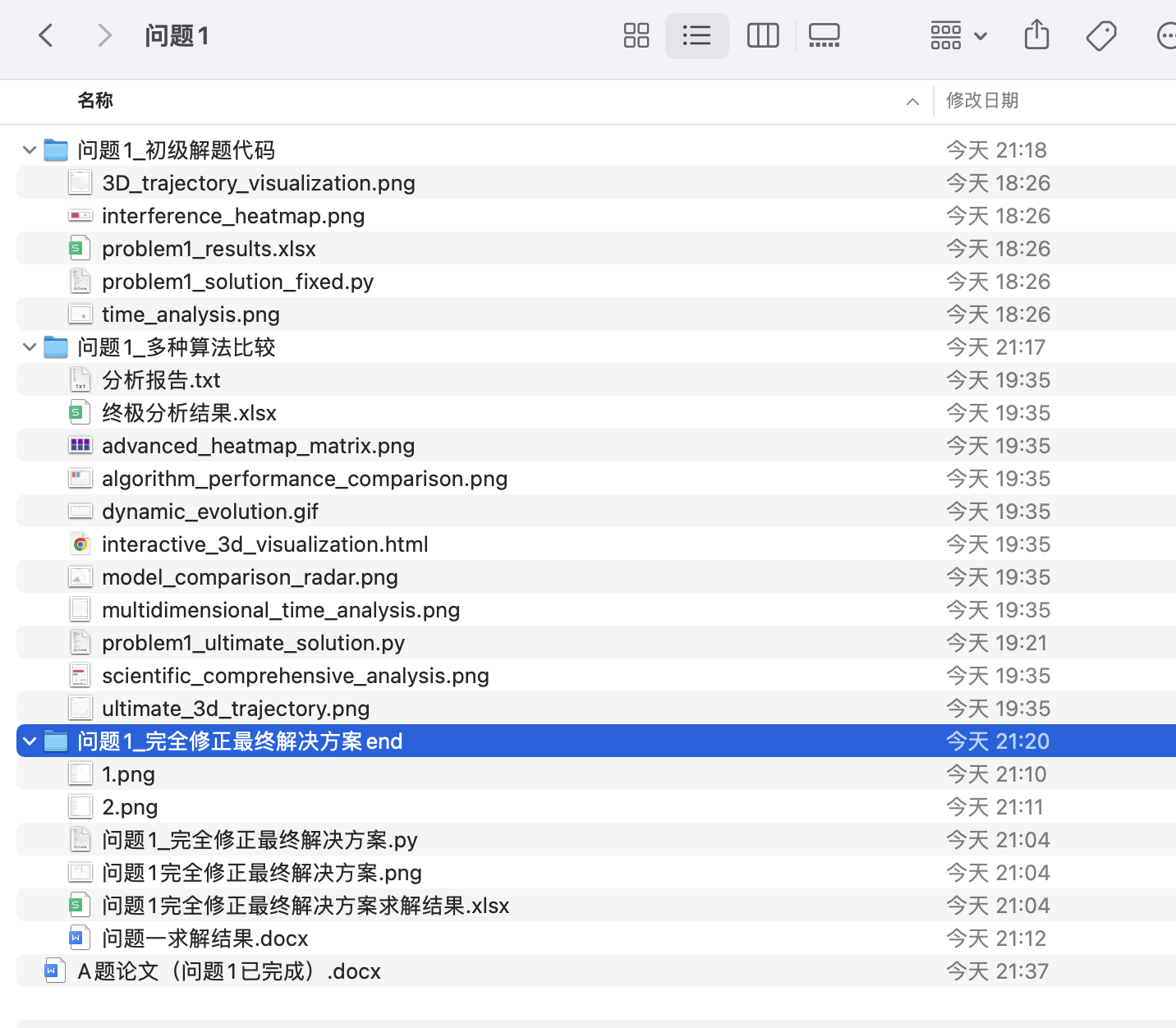Click the 今天 21:17 modified date cell
The width and height of the screenshot is (1176, 1028).
(x=995, y=347)
